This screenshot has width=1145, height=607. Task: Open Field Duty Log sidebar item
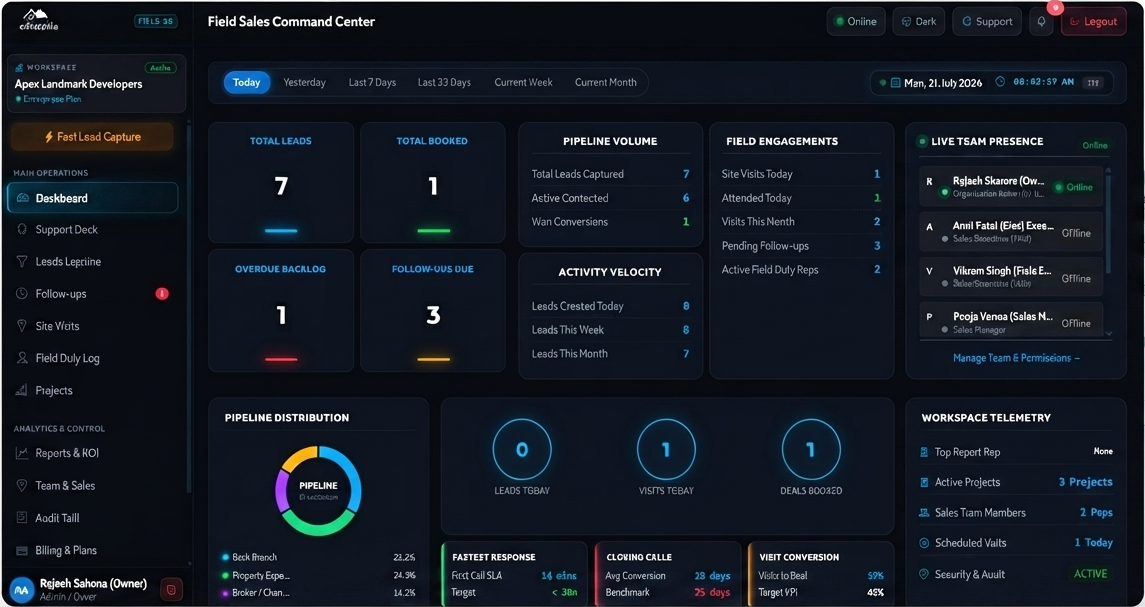point(92,358)
